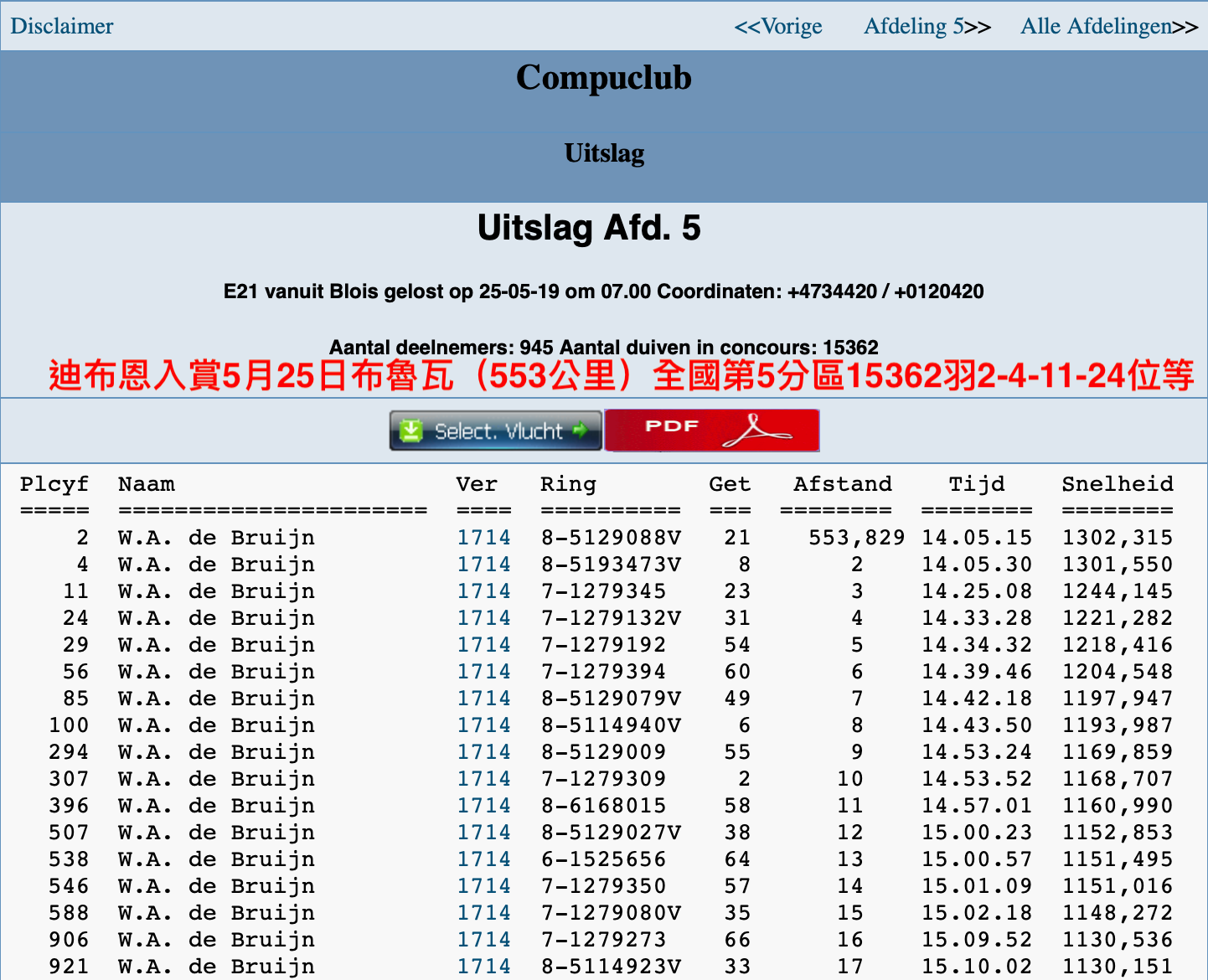Click the Naam column header
The height and width of the screenshot is (980, 1208).
147,484
